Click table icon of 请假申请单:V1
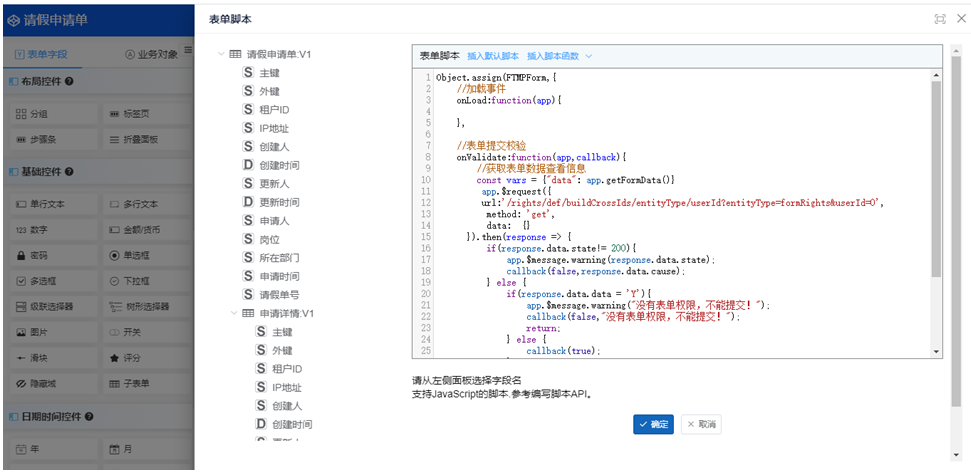This screenshot has width=971, height=476. click(x=235, y=54)
